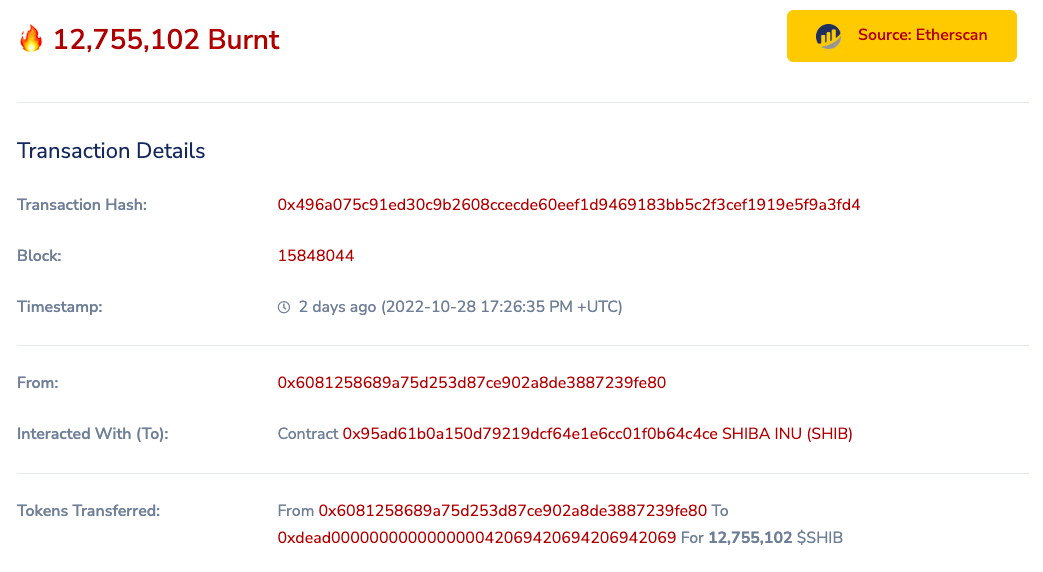Open the Source: Etherscan button
This screenshot has height=572, width=1043.
point(901,36)
